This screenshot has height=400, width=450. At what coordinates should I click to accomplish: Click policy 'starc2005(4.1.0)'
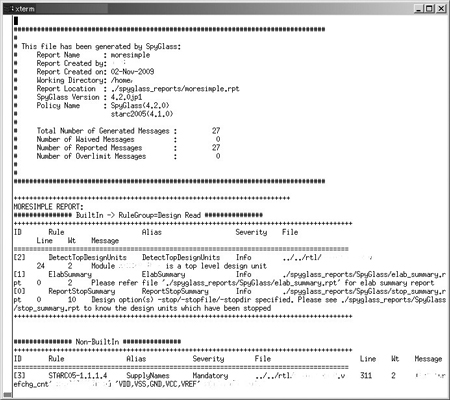[142, 114]
